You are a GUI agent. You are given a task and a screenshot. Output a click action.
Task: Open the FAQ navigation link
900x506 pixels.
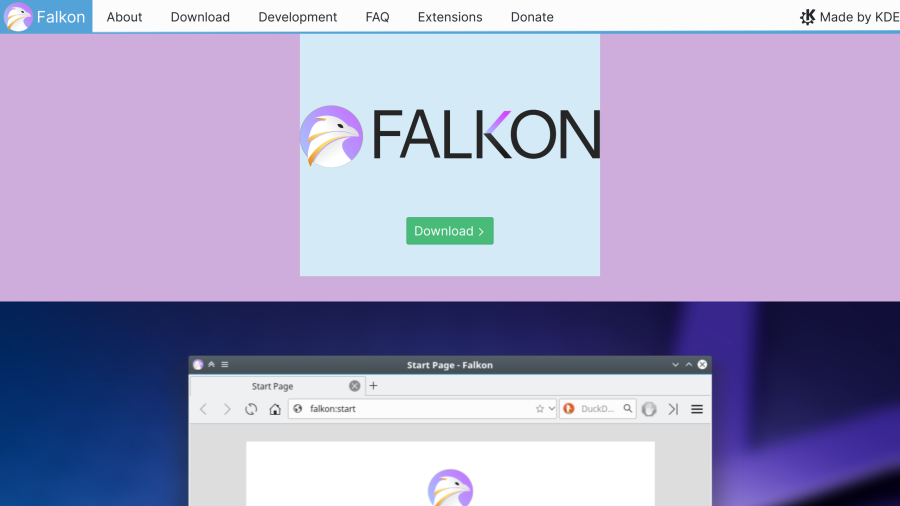coord(377,17)
